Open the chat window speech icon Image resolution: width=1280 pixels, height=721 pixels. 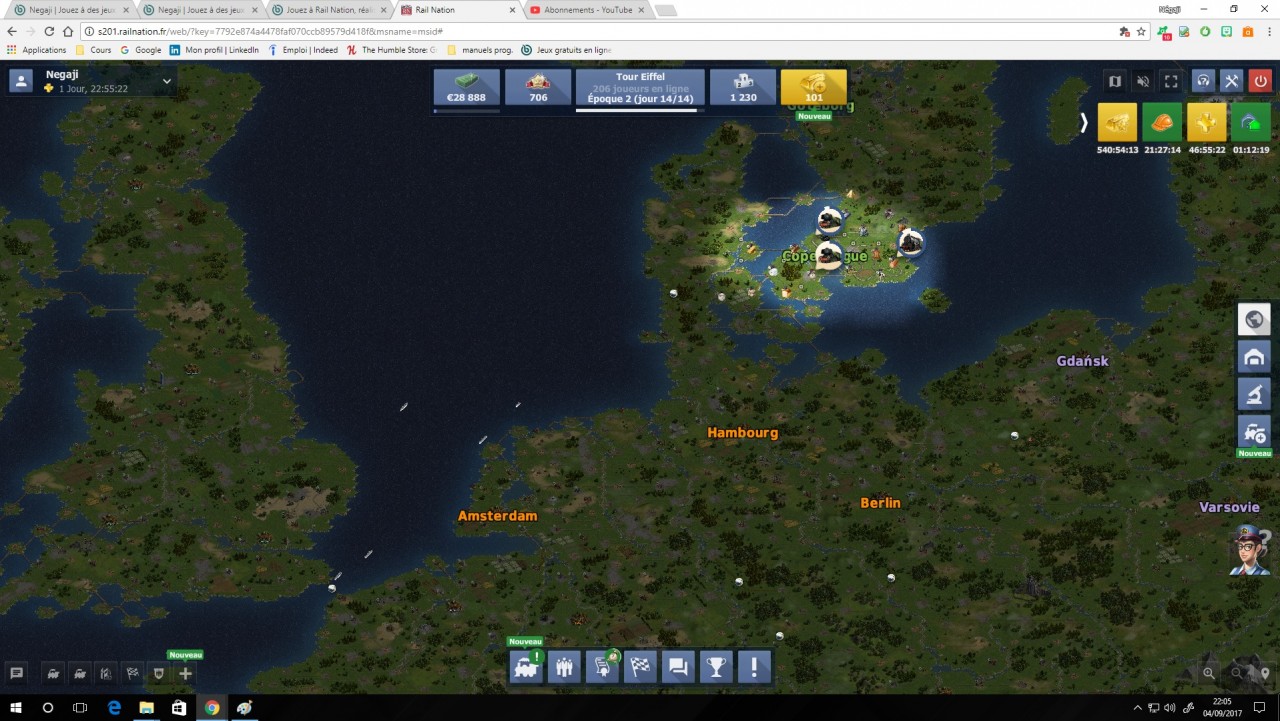pyautogui.click(x=16, y=673)
